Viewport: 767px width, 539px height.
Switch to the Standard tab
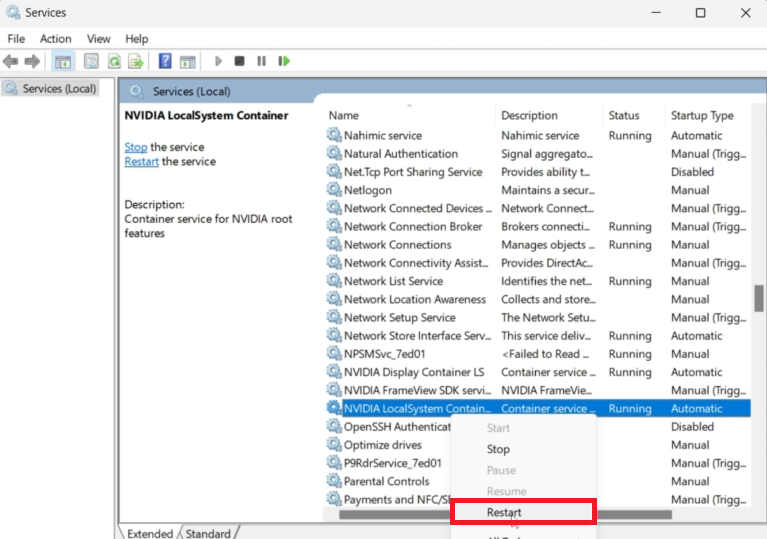coord(208,533)
